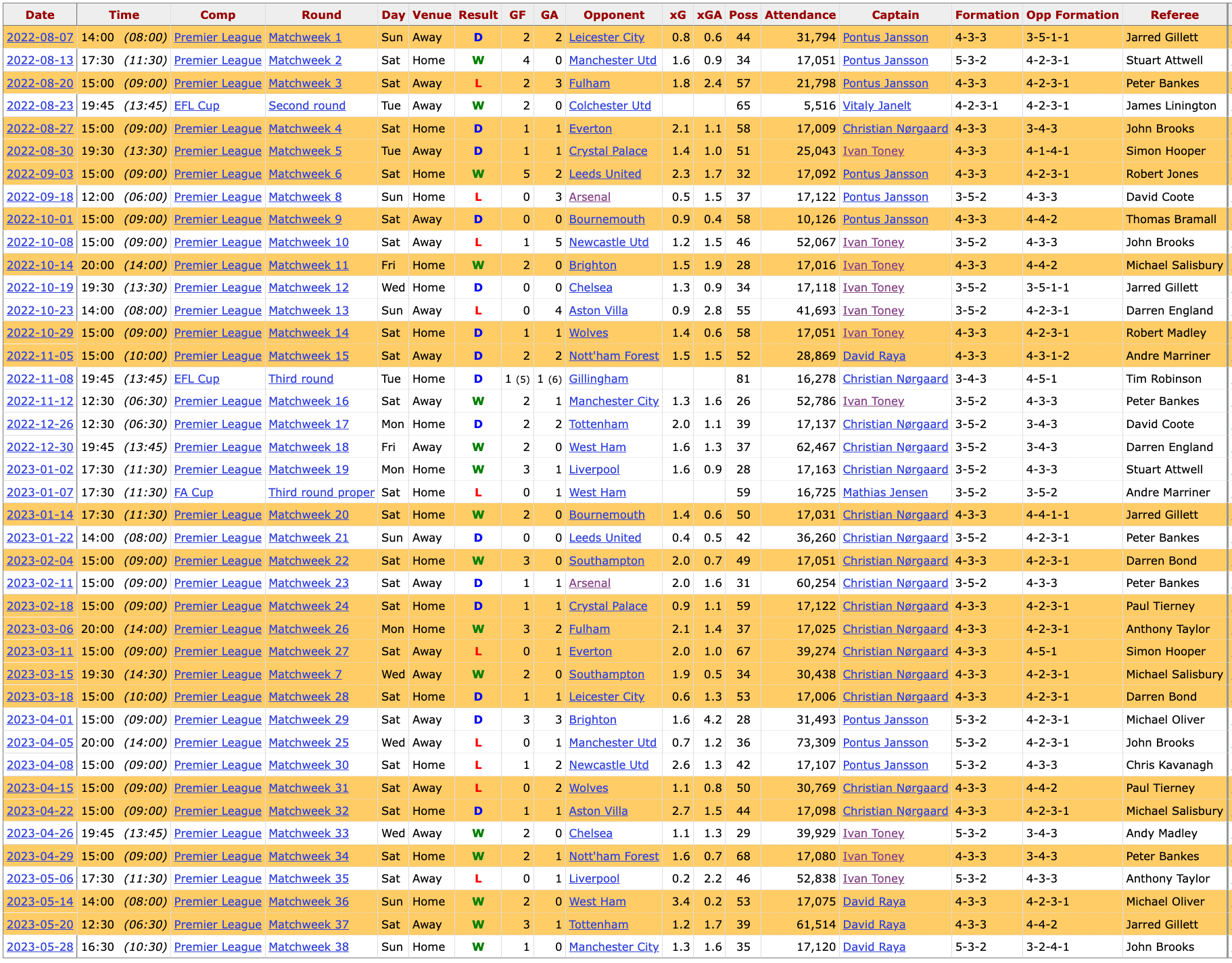The width and height of the screenshot is (1232, 963).
Task: Click David Raya in Matchweek 15 row
Action: pyautogui.click(x=874, y=356)
